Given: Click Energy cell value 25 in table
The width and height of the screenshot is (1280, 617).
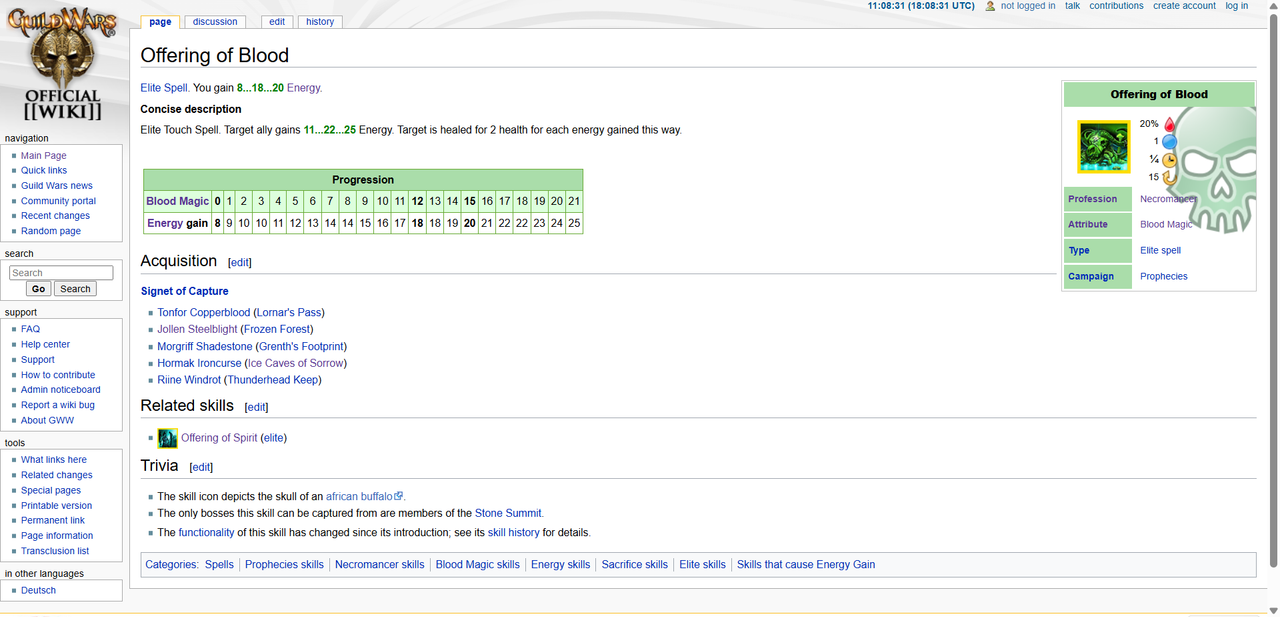Looking at the screenshot, I should (x=574, y=223).
